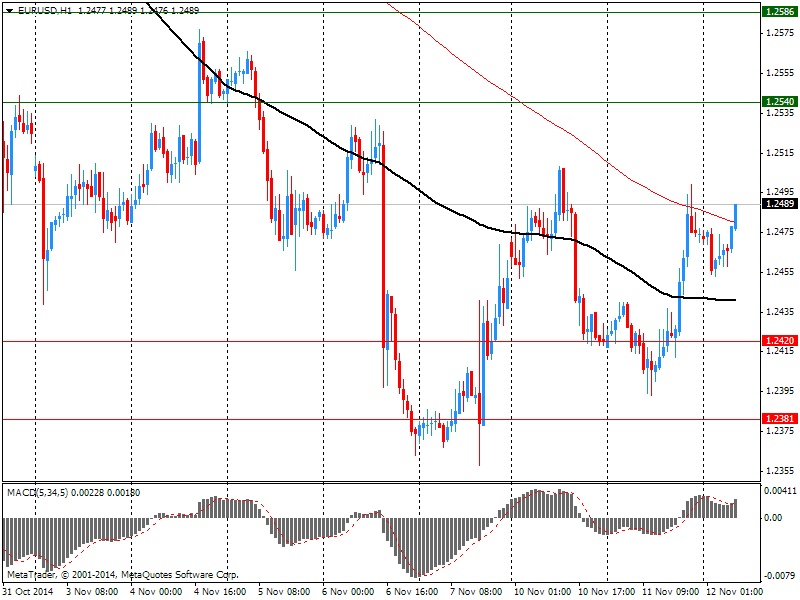Click the 1.2355 value on price scale
Image resolution: width=800 pixels, height=600 pixels.
pos(780,470)
